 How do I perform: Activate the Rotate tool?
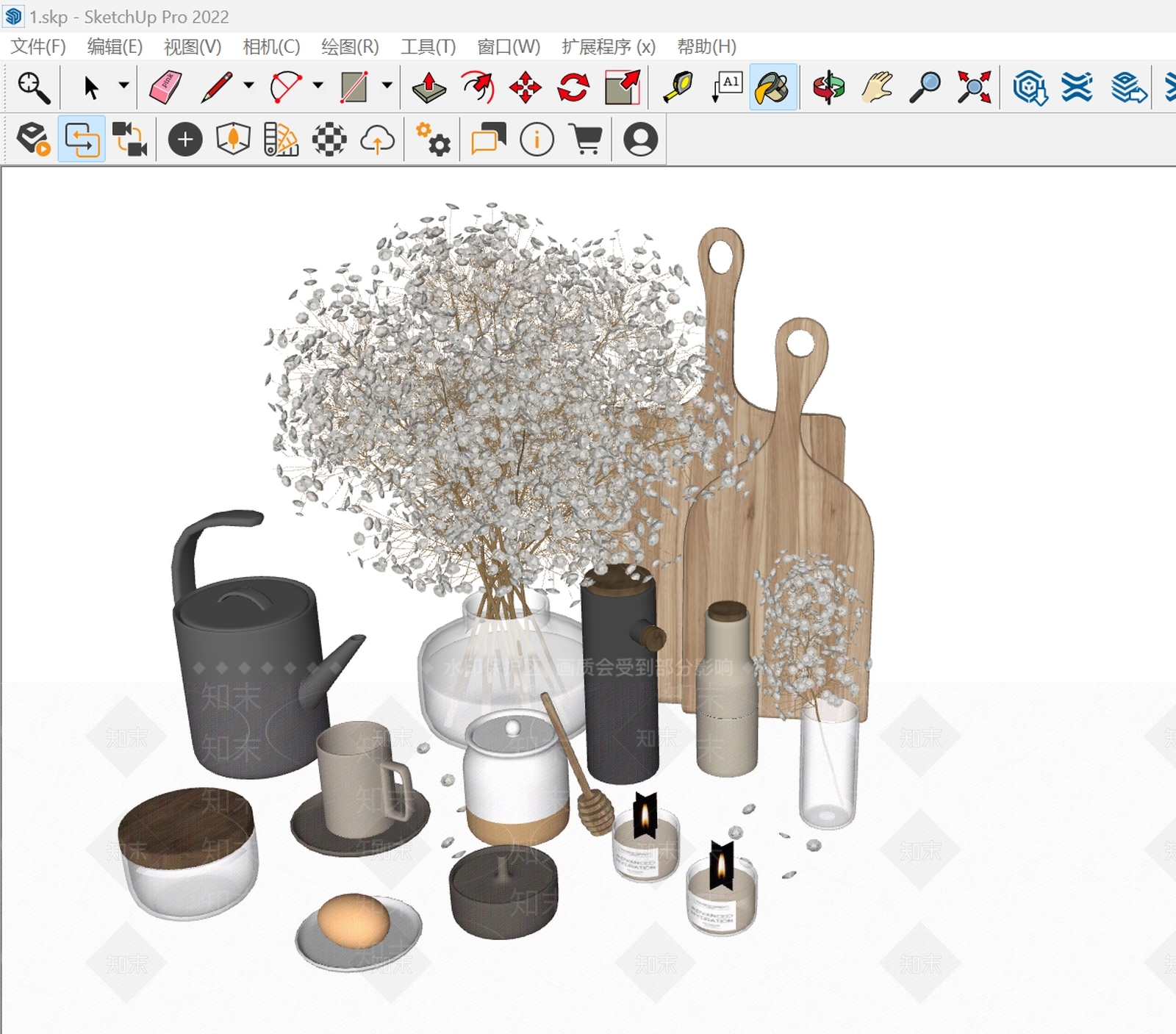[x=573, y=87]
